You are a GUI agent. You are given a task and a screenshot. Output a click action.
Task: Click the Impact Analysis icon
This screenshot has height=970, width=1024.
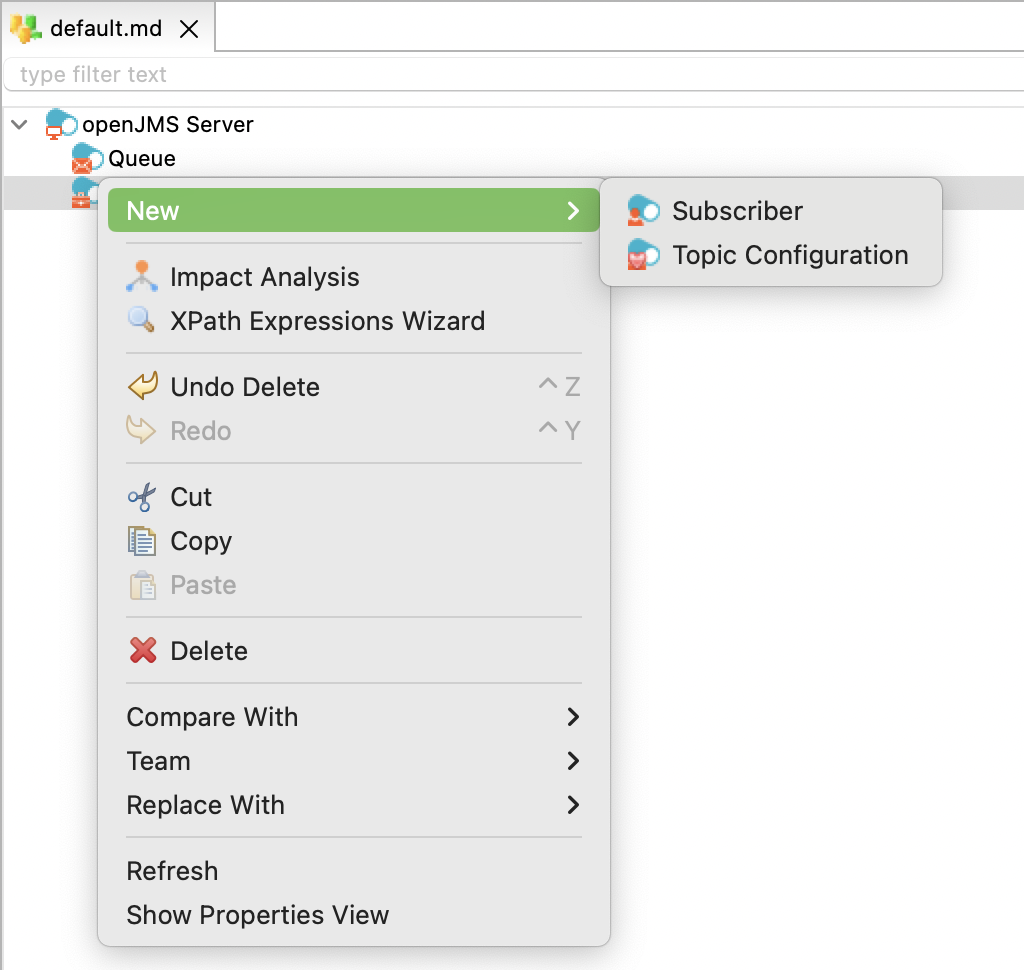tap(142, 277)
